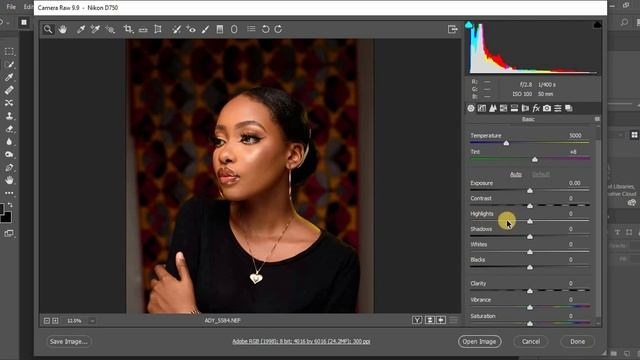640x360 pixels.
Task: Switch to the Camera Calibration panel tab
Action: (x=547, y=108)
